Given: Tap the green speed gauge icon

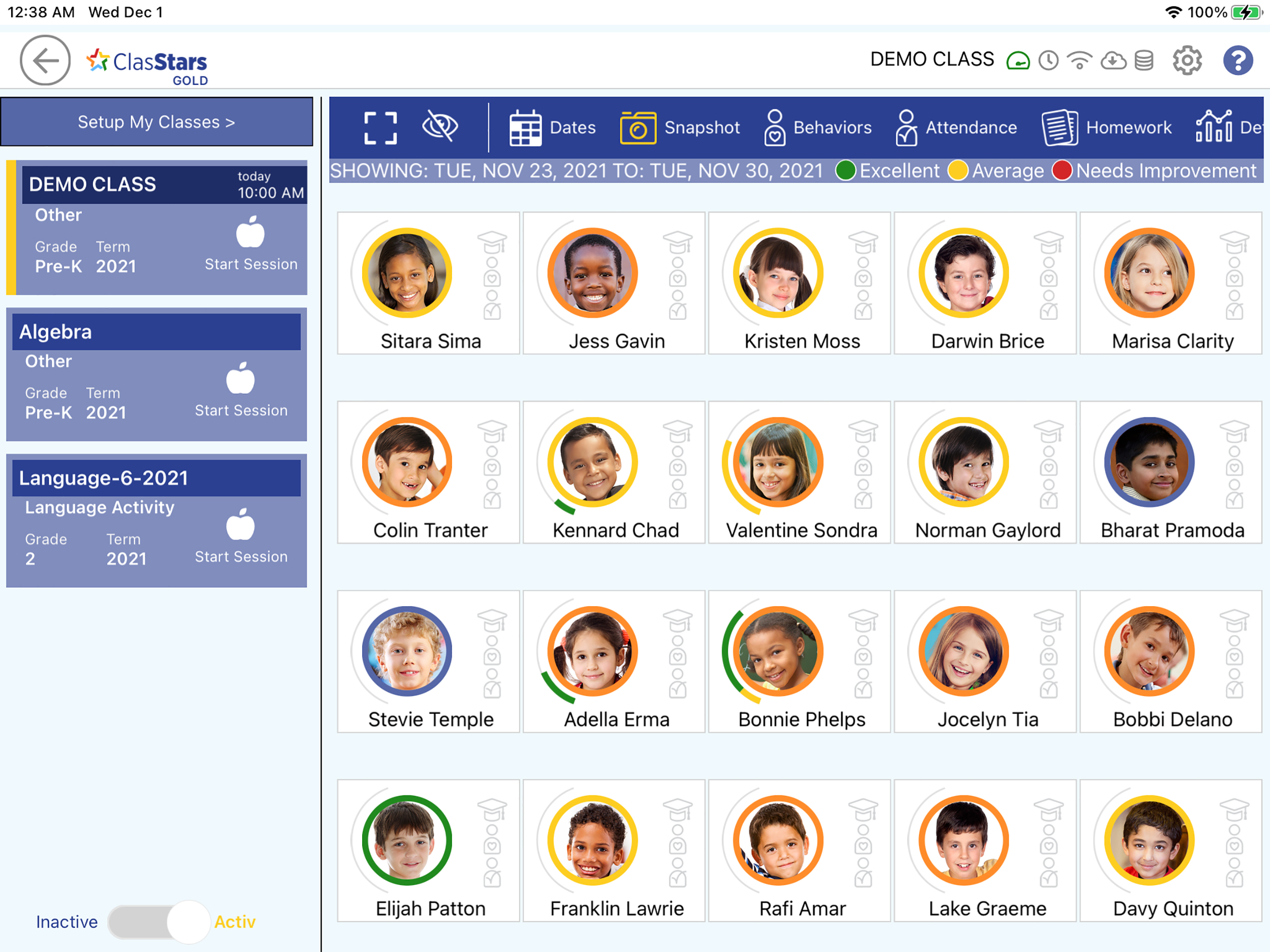Looking at the screenshot, I should 1018,60.
